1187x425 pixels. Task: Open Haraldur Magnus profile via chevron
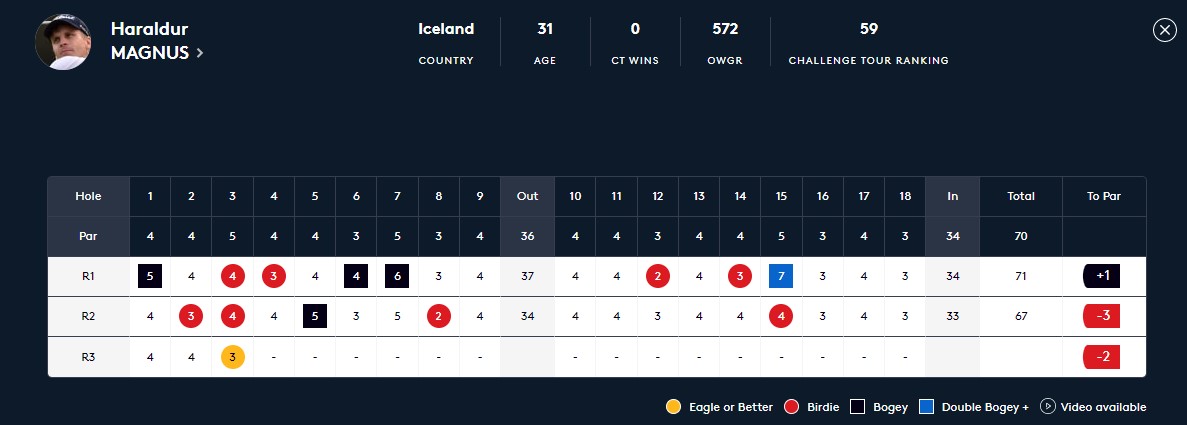(200, 53)
